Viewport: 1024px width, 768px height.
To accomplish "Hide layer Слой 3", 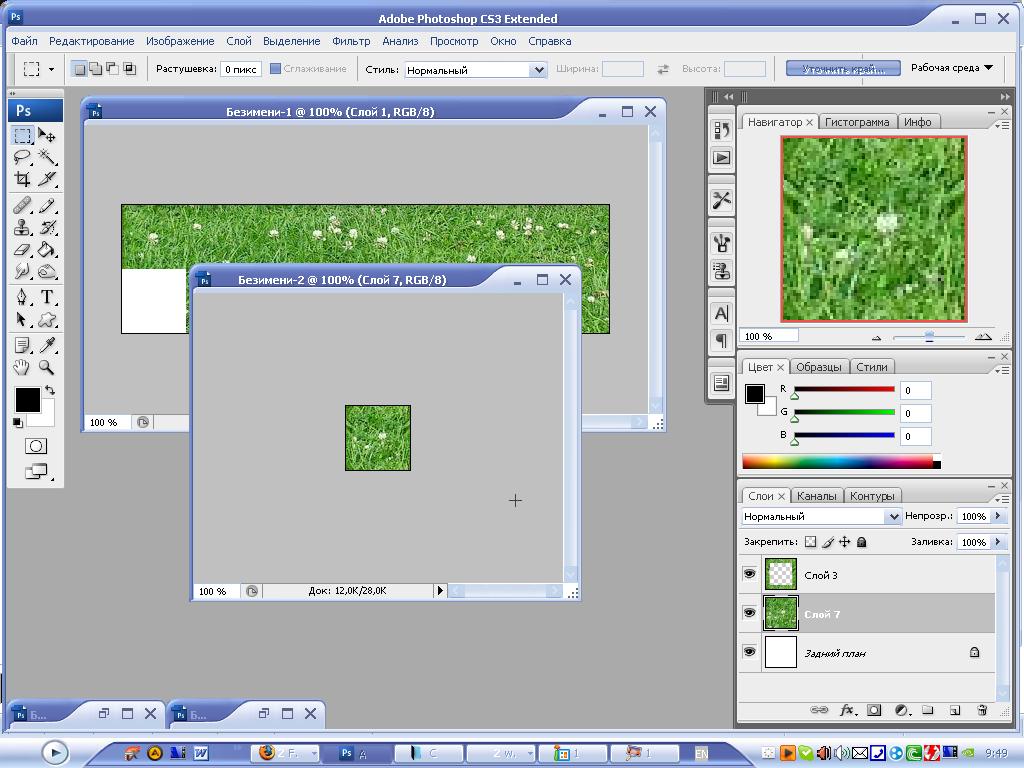I will tap(749, 574).
